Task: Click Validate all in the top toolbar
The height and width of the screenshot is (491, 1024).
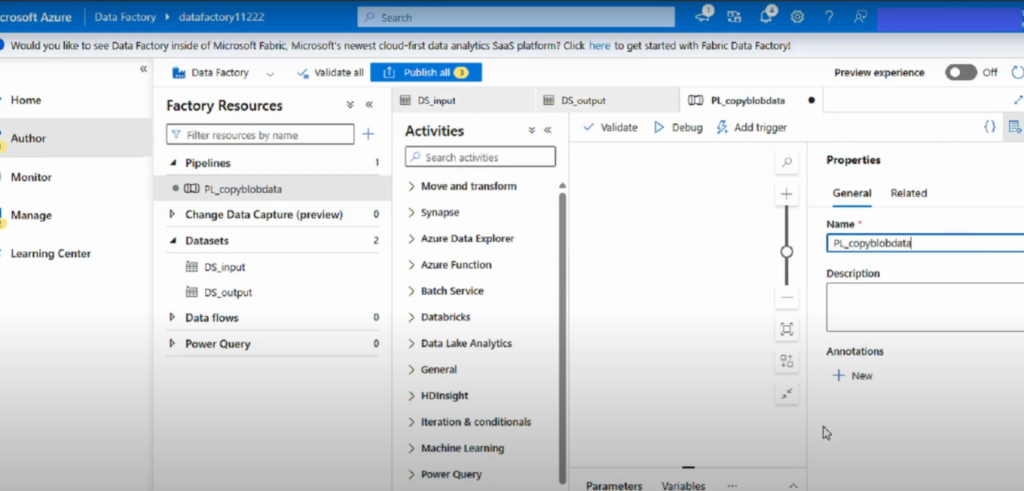Action: (330, 72)
